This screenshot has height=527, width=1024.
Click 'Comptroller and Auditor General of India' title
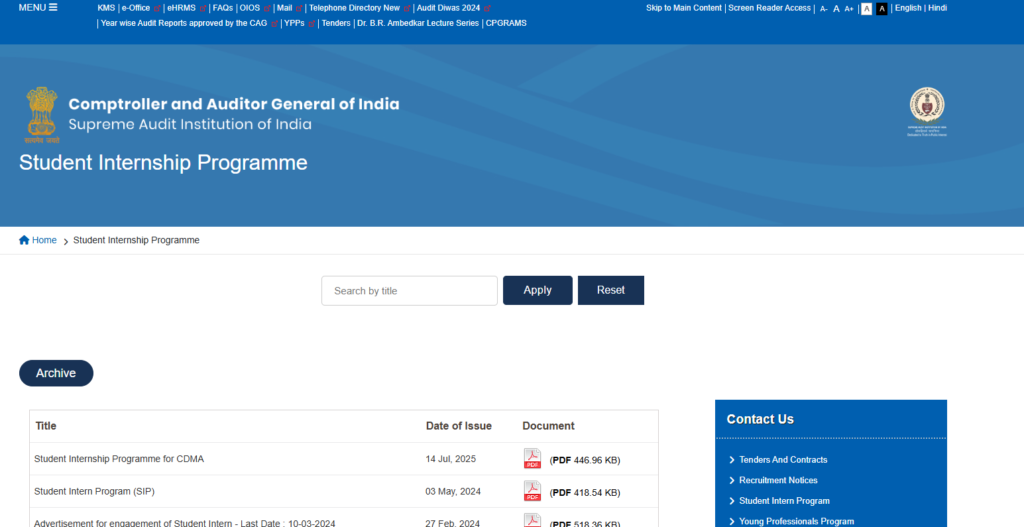(234, 104)
